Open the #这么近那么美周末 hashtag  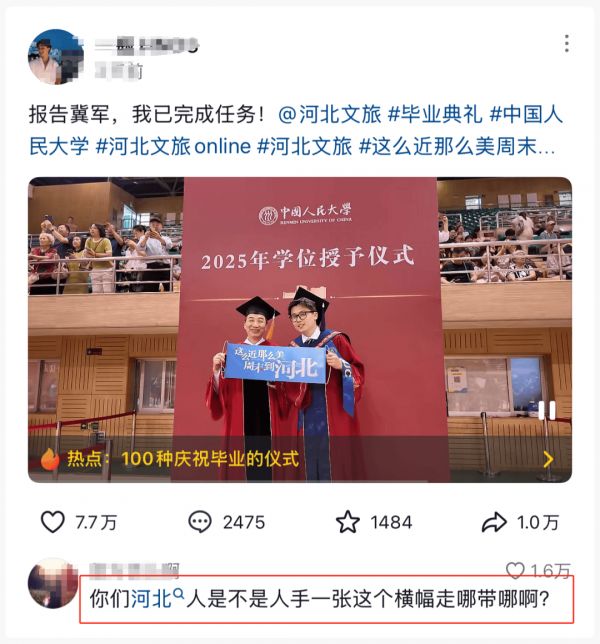[457, 146]
